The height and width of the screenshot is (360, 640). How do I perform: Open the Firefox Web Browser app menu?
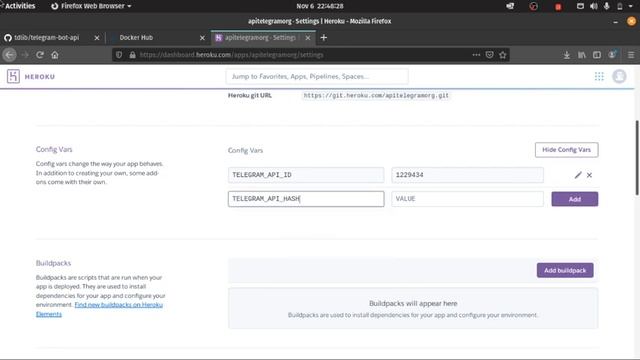tap(91, 6)
